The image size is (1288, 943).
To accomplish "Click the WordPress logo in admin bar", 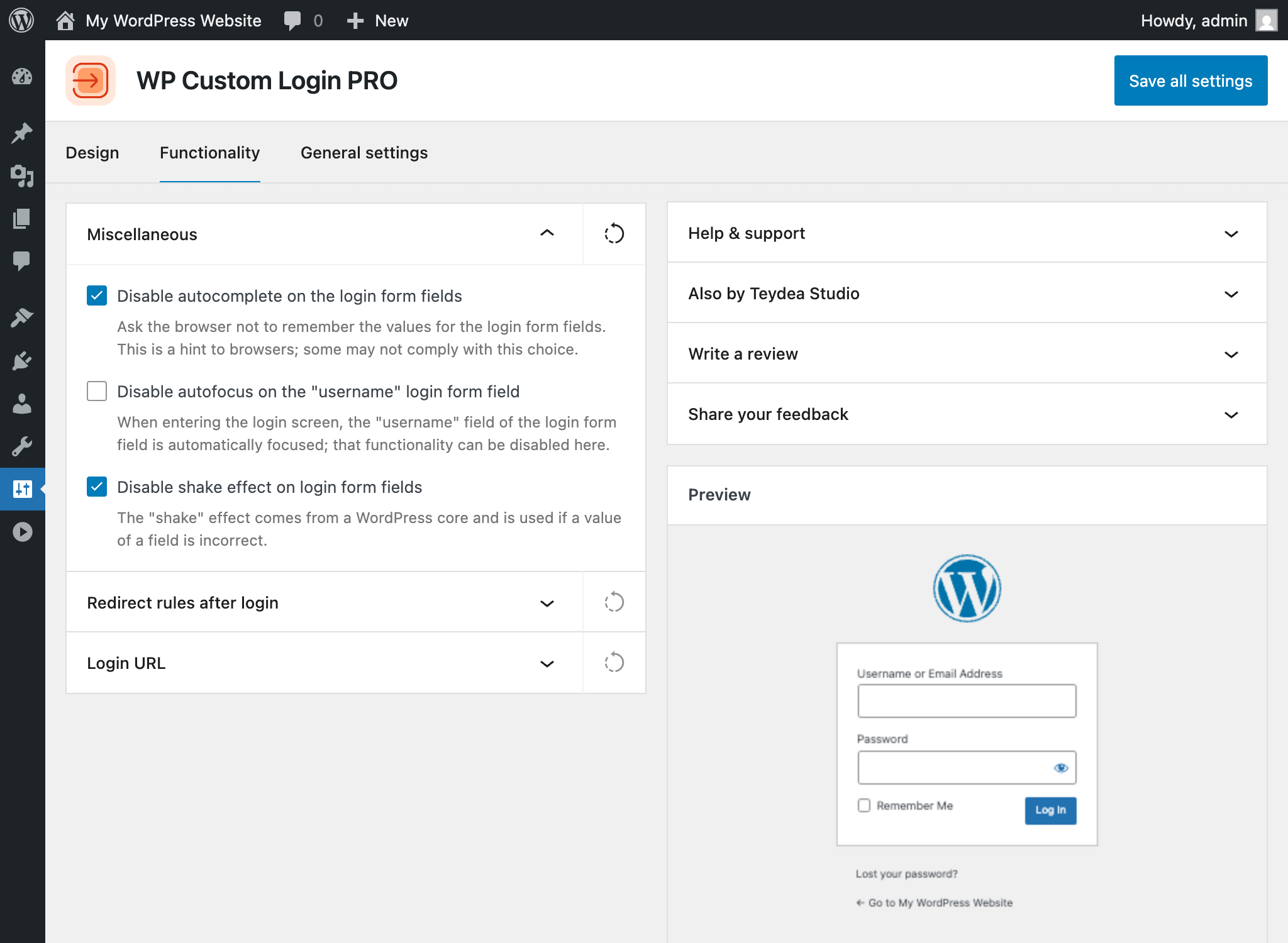I will click(21, 20).
